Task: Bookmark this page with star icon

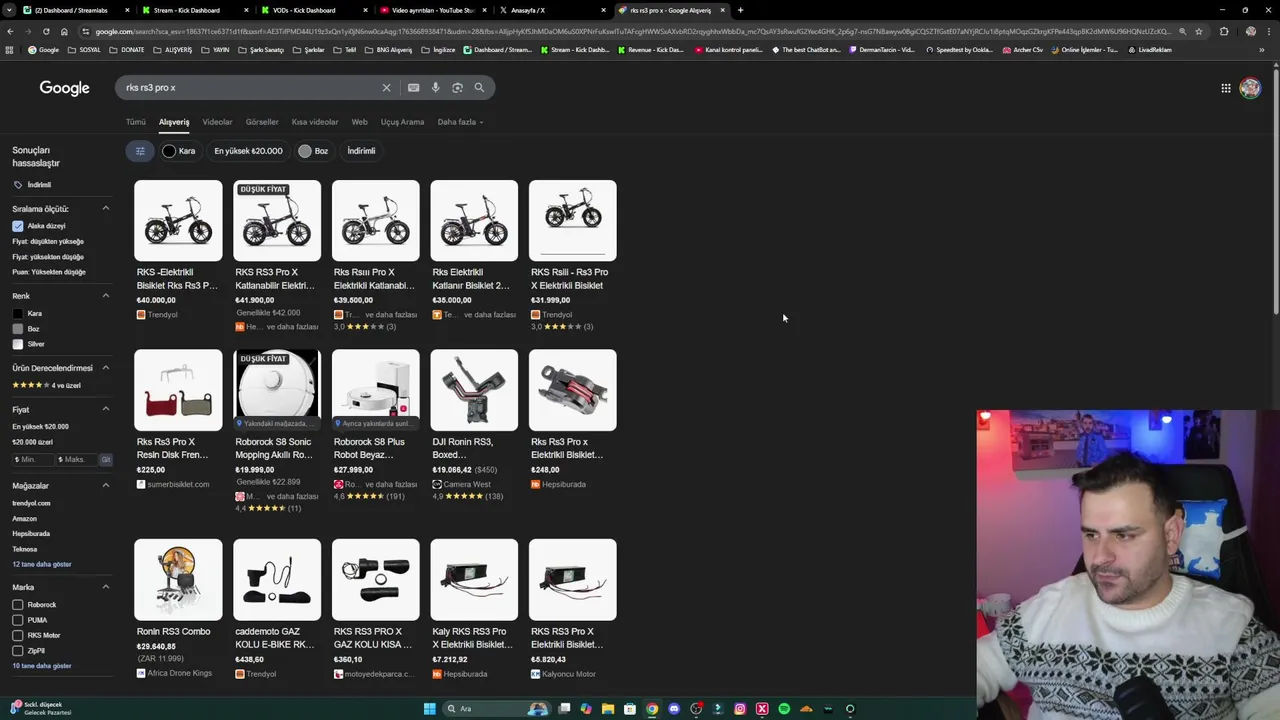Action: [1199, 31]
